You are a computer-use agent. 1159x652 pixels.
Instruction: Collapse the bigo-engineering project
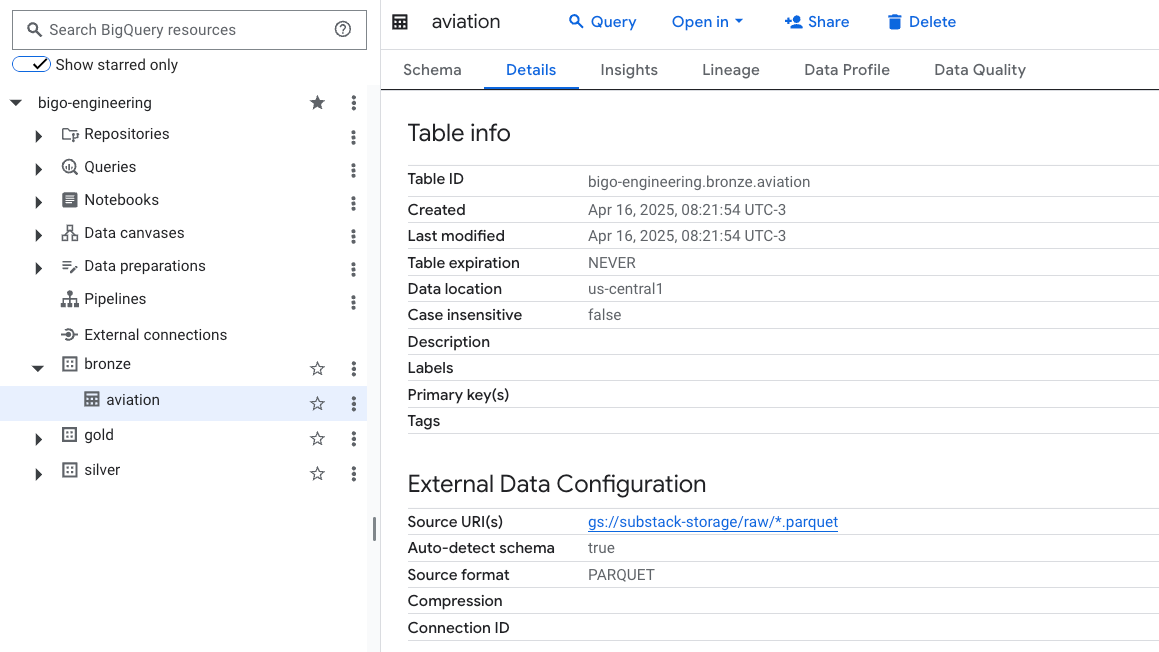click(x=16, y=103)
